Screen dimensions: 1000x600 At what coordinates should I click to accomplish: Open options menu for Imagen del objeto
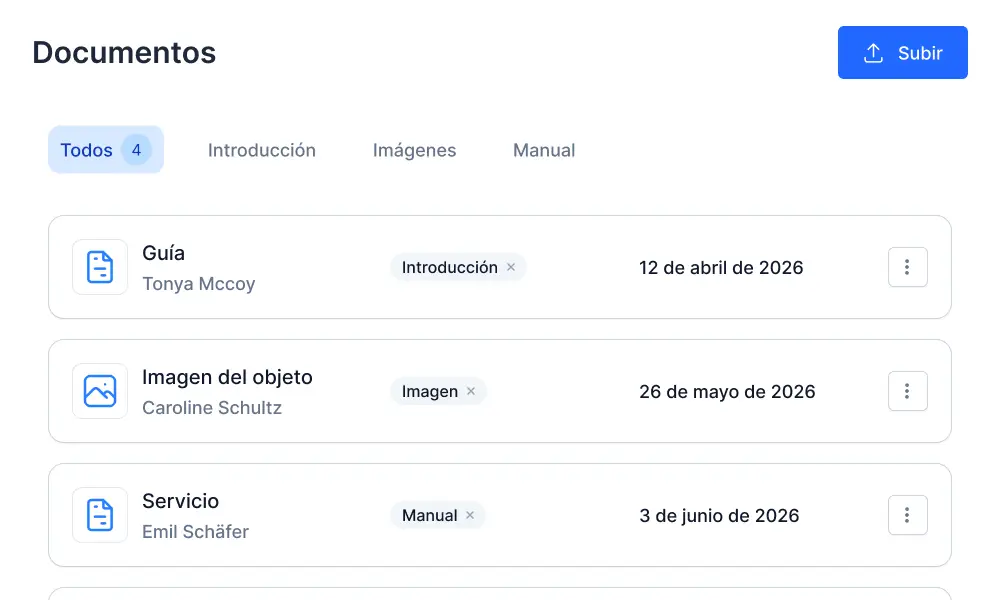coord(907,391)
